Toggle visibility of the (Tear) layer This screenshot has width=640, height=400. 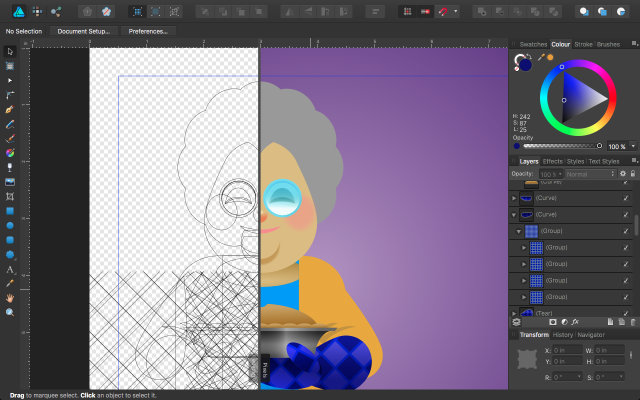coord(626,313)
